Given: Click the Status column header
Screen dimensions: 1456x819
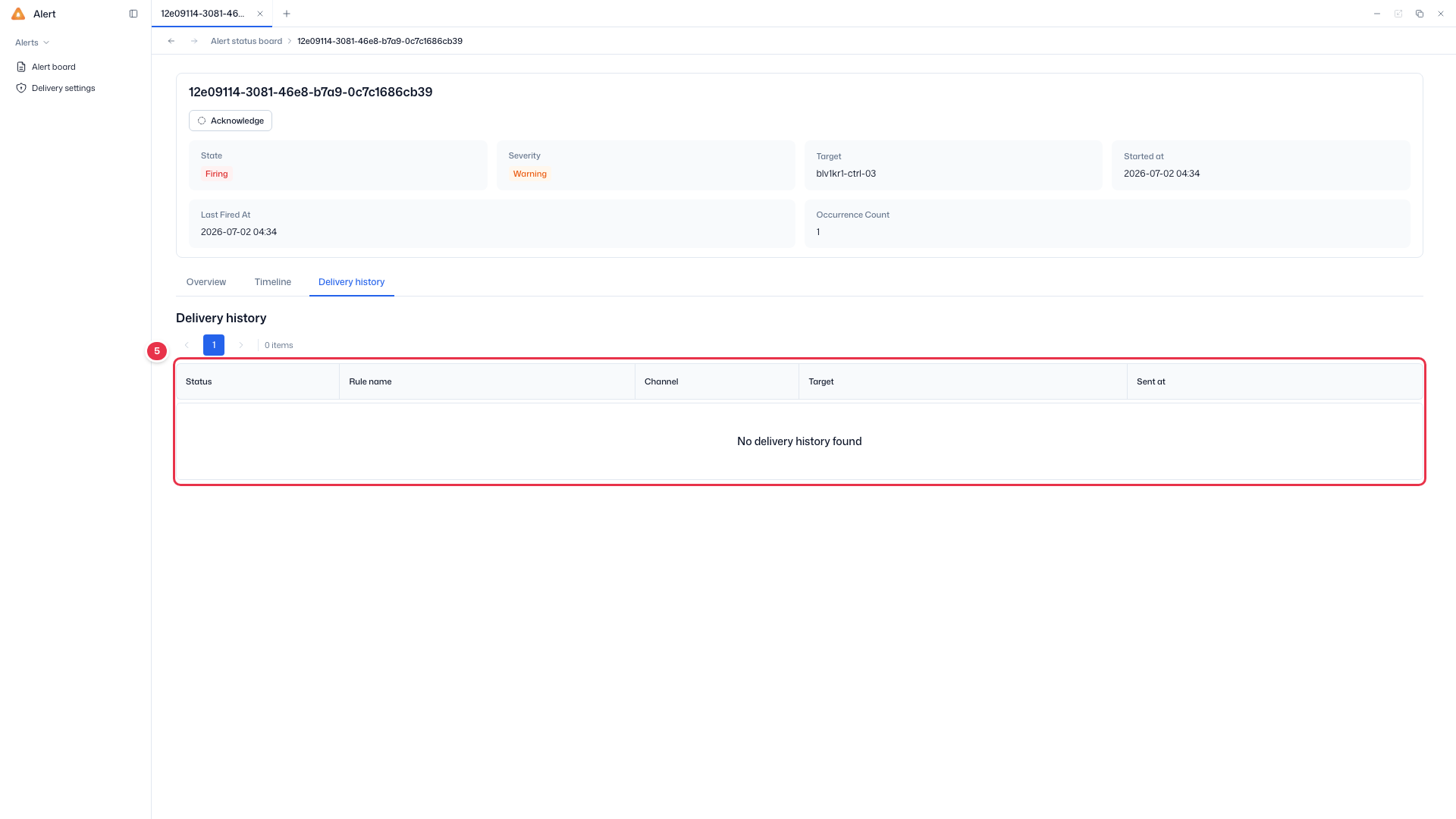Looking at the screenshot, I should tap(258, 381).
